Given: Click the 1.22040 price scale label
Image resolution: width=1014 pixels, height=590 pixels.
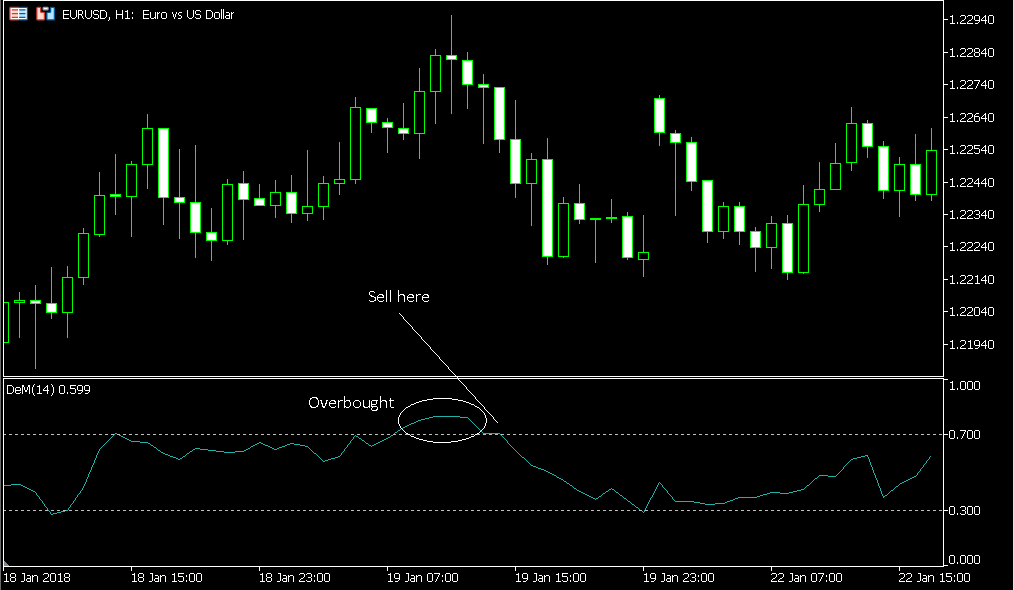Looking at the screenshot, I should 971,312.
